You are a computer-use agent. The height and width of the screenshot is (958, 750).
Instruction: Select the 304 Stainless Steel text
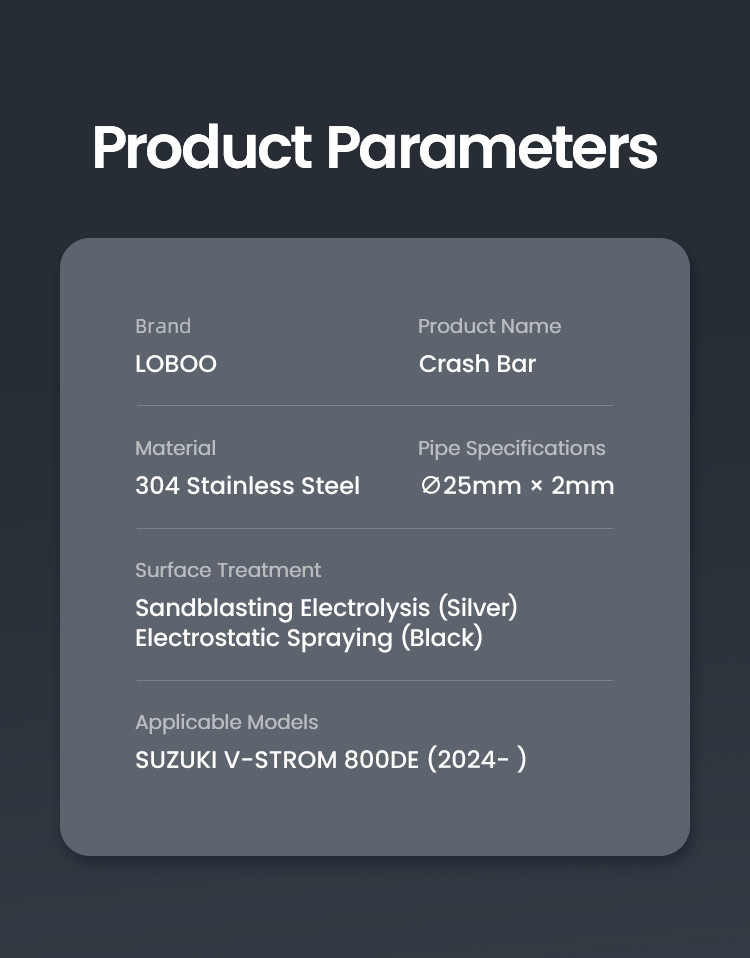(x=247, y=486)
